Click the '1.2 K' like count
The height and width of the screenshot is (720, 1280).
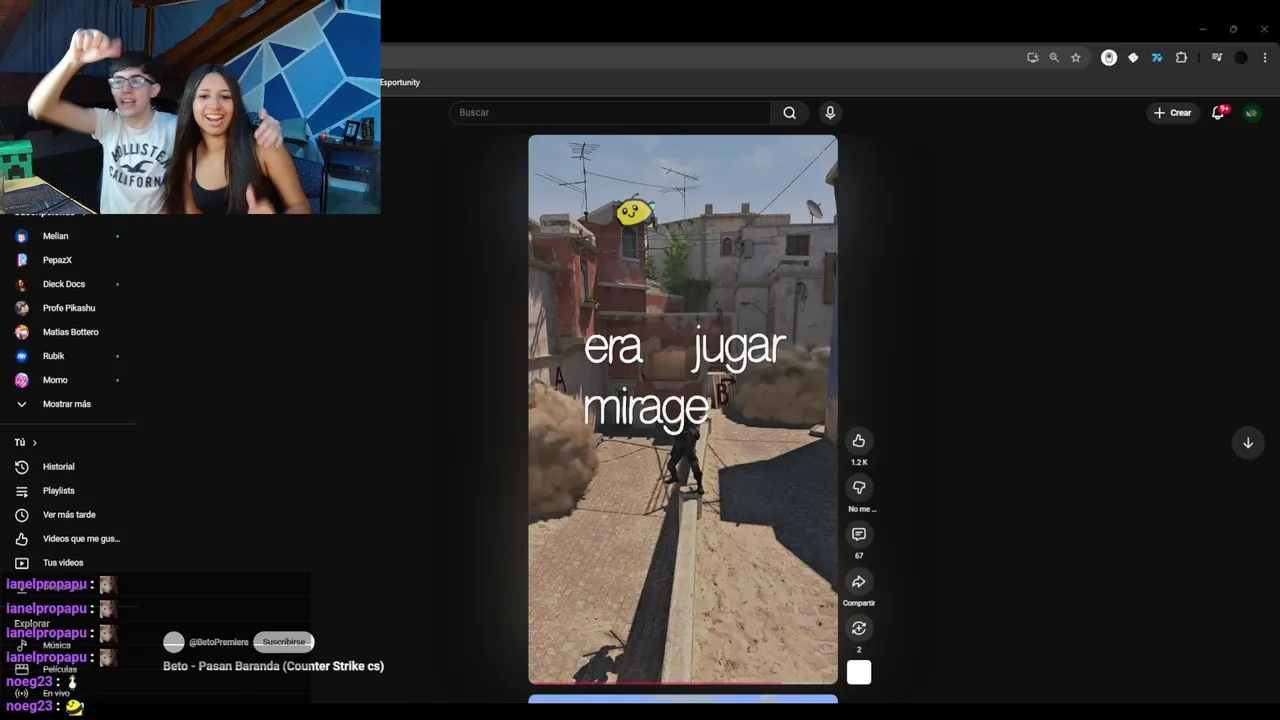point(858,463)
